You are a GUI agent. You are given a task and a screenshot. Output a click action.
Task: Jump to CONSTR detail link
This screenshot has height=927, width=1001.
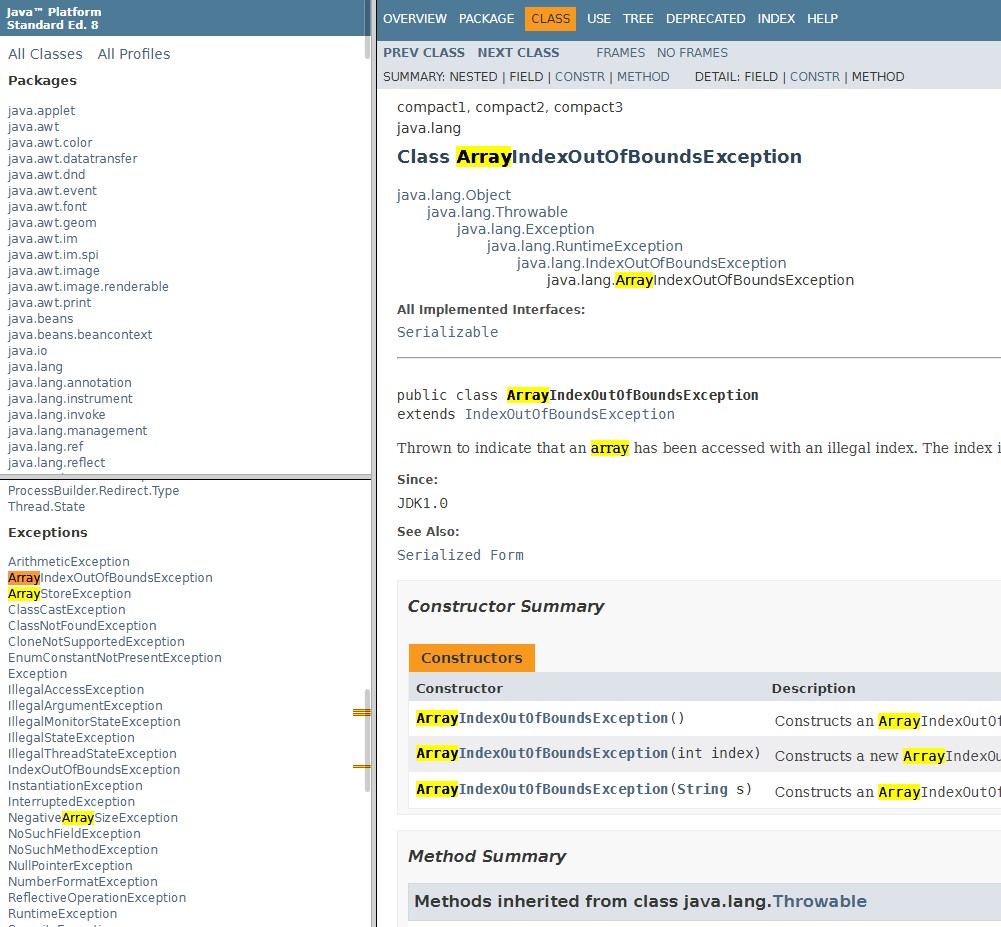(x=815, y=77)
